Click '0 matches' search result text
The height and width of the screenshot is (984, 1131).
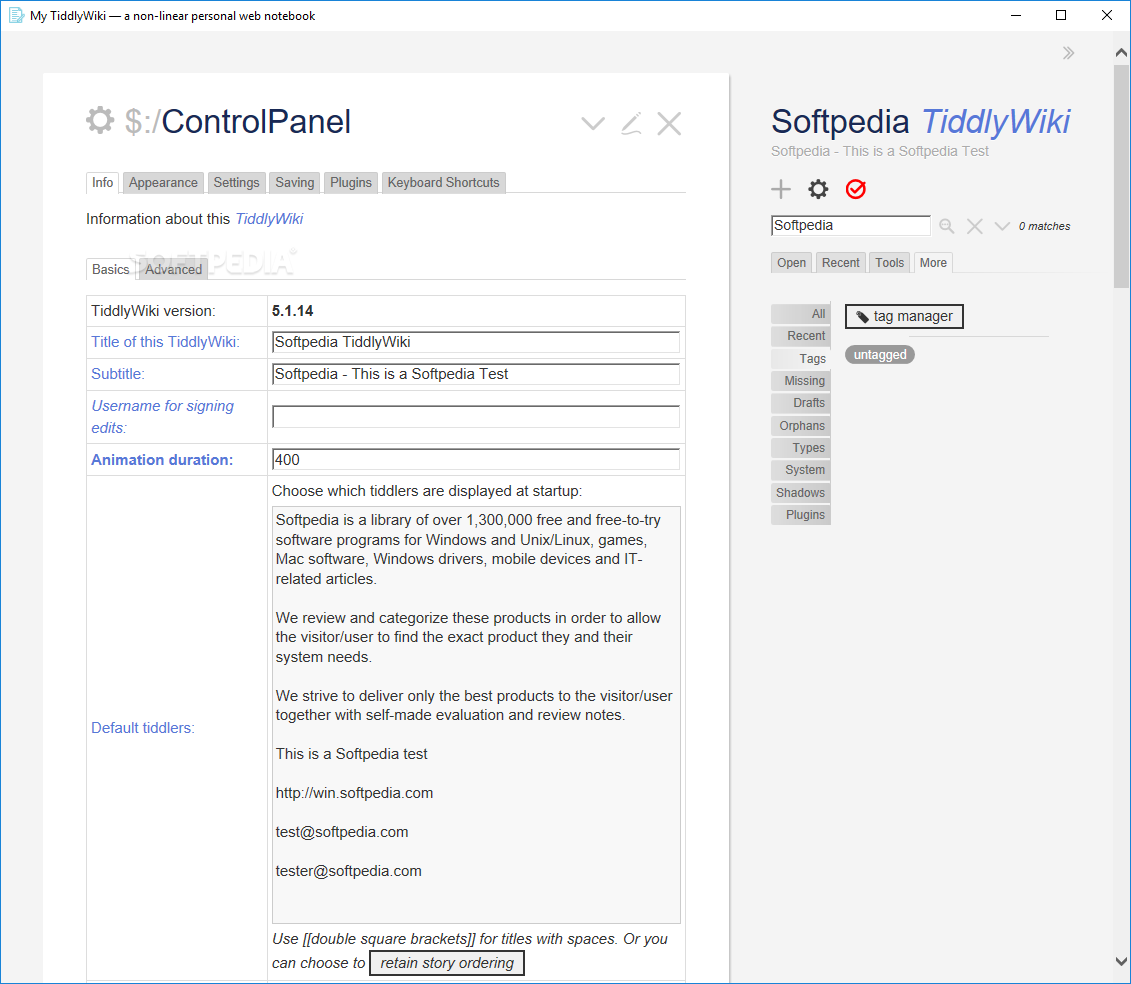coord(1044,227)
